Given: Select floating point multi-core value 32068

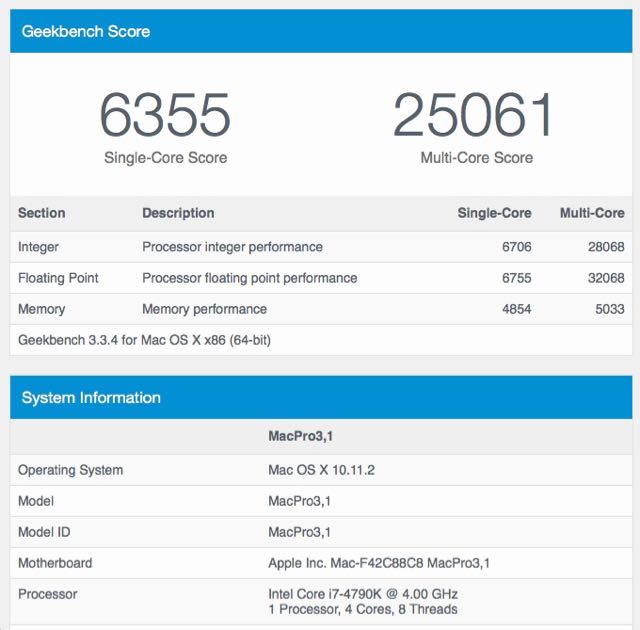Looking at the screenshot, I should [x=606, y=278].
